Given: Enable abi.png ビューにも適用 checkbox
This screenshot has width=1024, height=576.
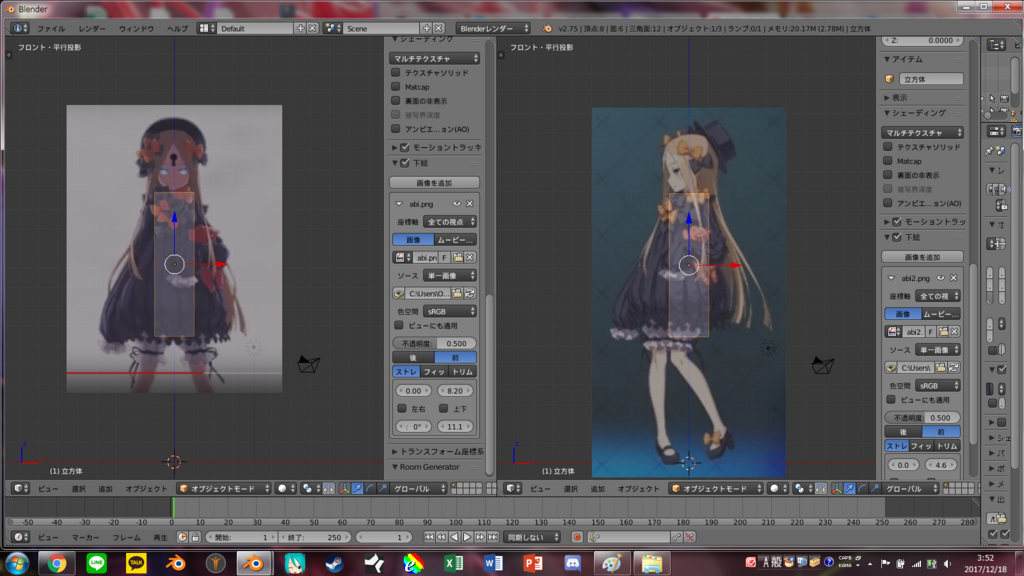Looking at the screenshot, I should (x=399, y=325).
